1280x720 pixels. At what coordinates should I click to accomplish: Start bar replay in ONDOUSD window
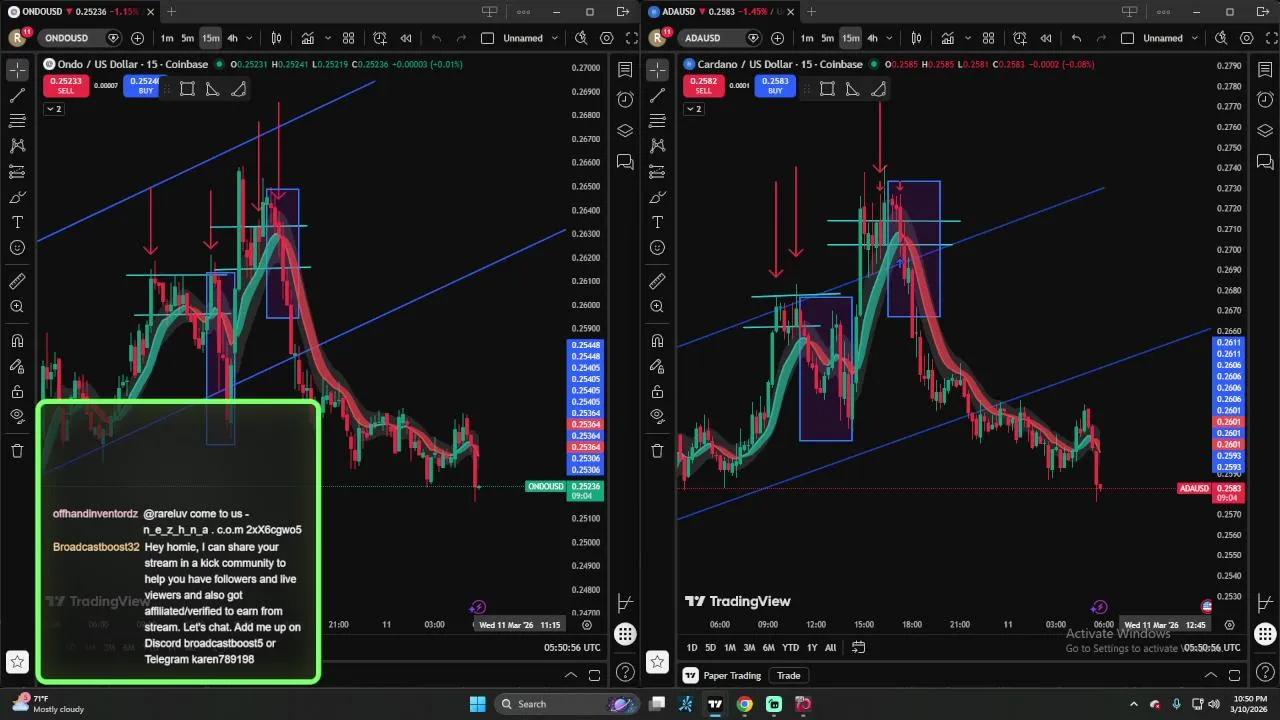pos(406,38)
